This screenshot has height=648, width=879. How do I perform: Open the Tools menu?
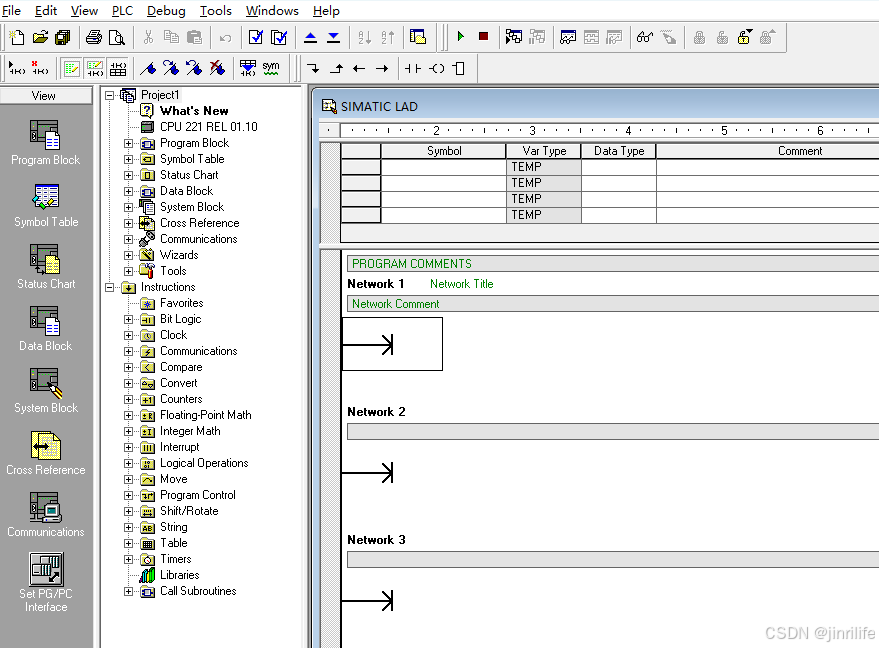click(216, 11)
